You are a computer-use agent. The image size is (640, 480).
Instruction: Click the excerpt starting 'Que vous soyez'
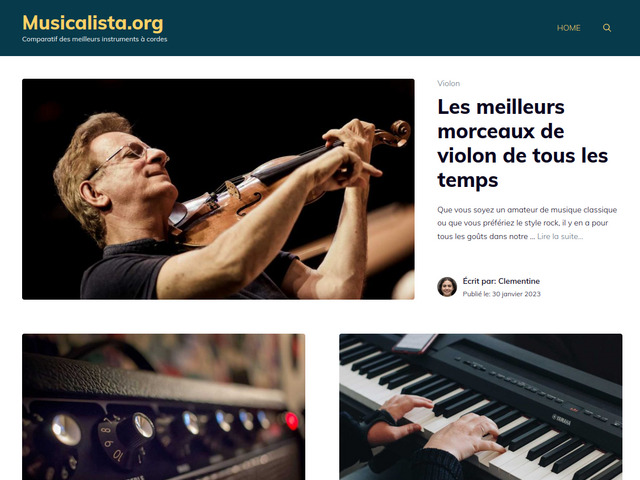(x=527, y=223)
